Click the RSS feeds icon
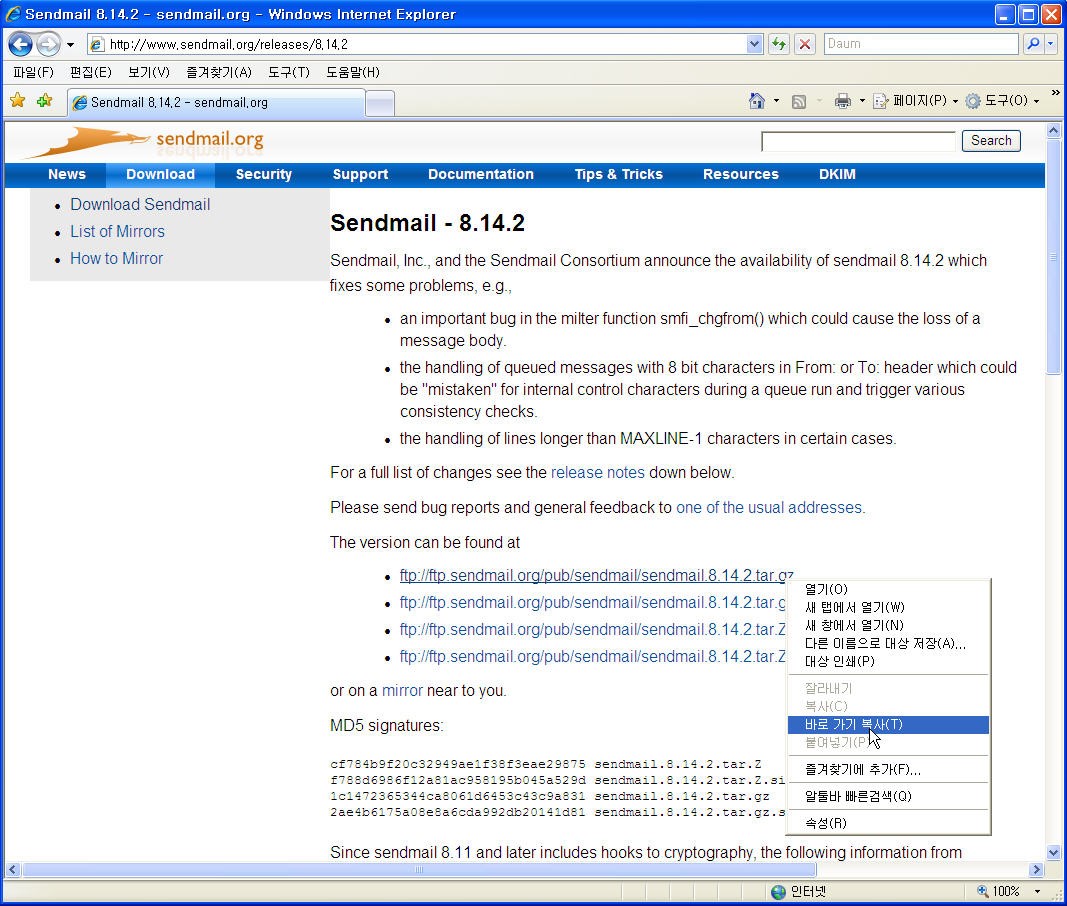This screenshot has height=906, width=1067. point(799,101)
